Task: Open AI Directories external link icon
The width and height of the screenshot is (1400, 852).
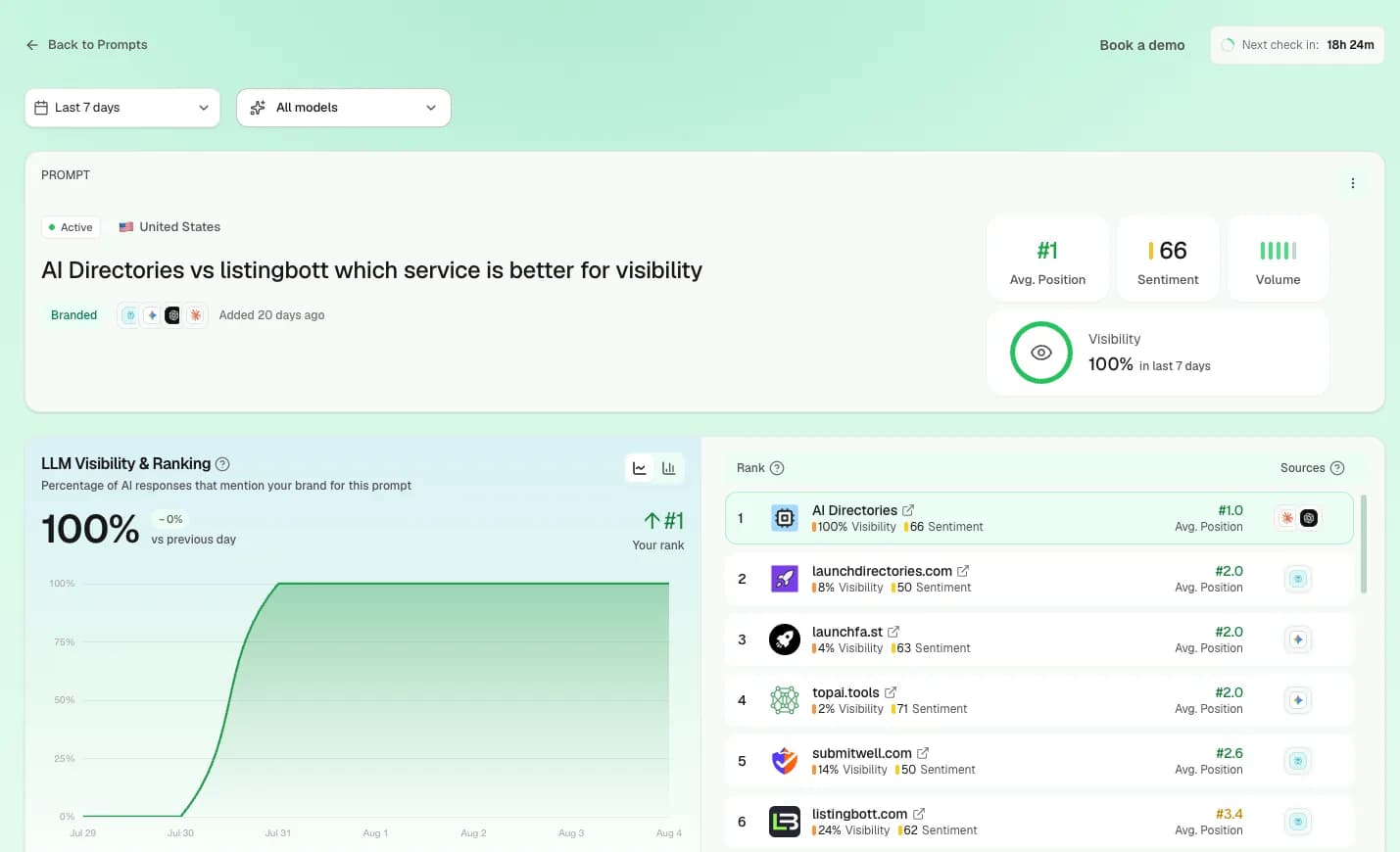Action: [x=908, y=510]
